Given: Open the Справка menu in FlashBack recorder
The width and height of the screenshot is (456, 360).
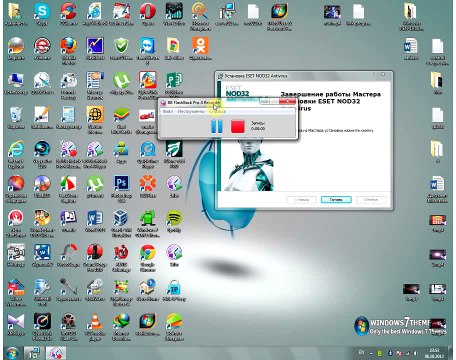Looking at the screenshot, I should click(217, 111).
